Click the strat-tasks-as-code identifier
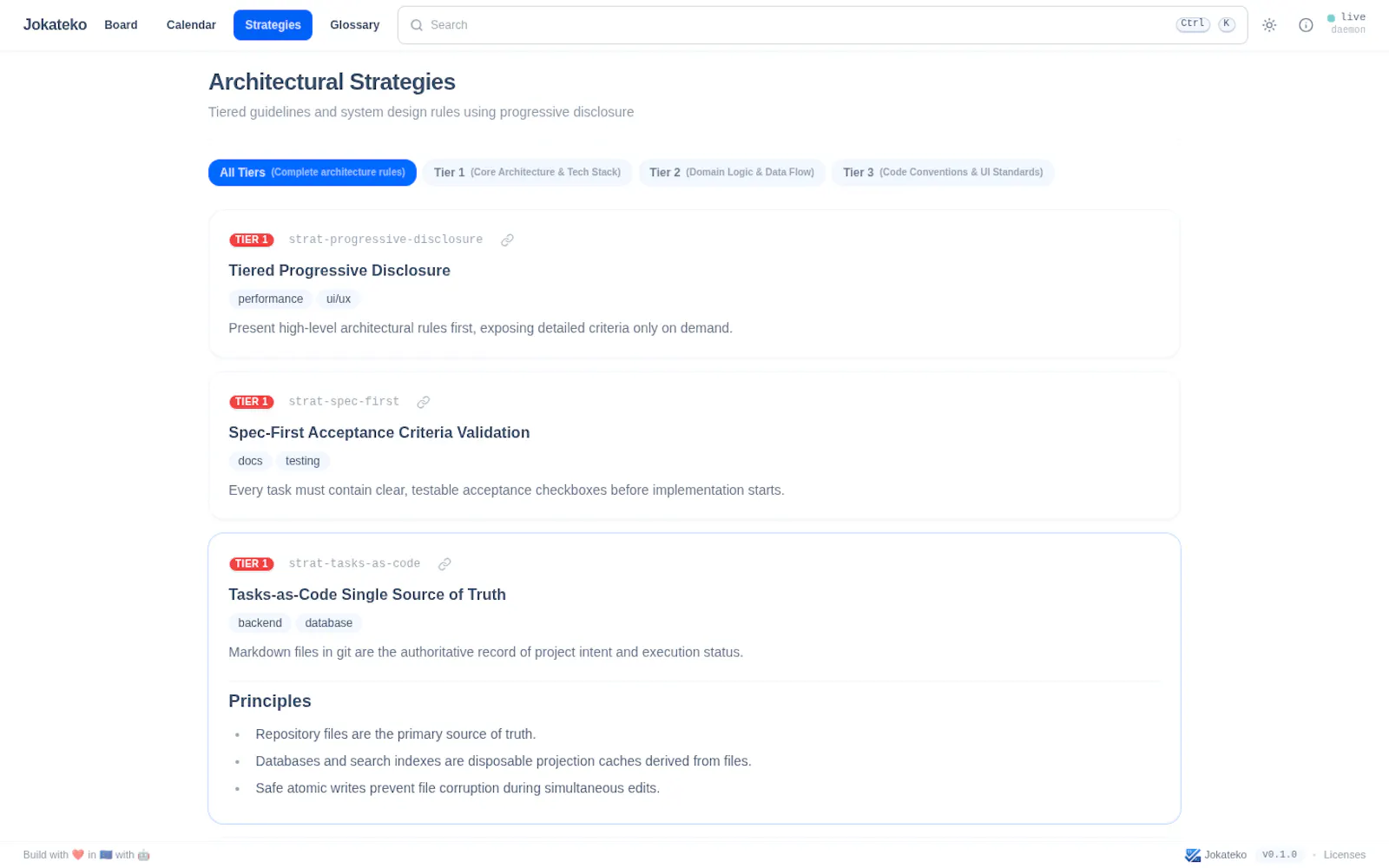1389x868 pixels. [x=354, y=564]
